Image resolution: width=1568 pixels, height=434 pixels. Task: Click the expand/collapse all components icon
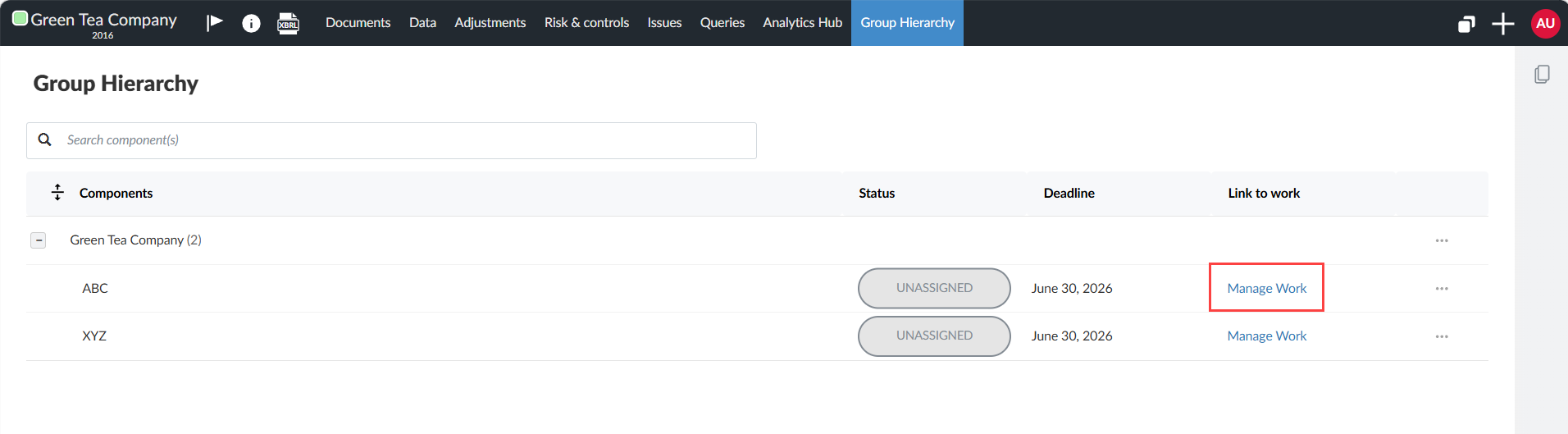(57, 193)
